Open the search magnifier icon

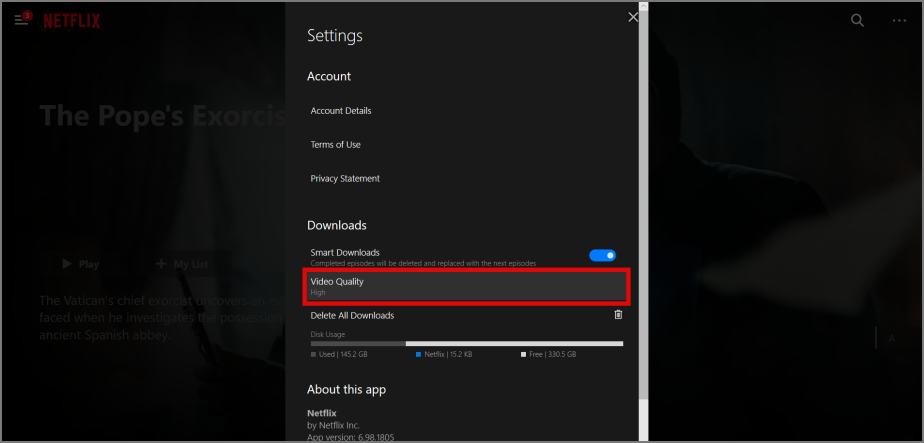[x=857, y=21]
